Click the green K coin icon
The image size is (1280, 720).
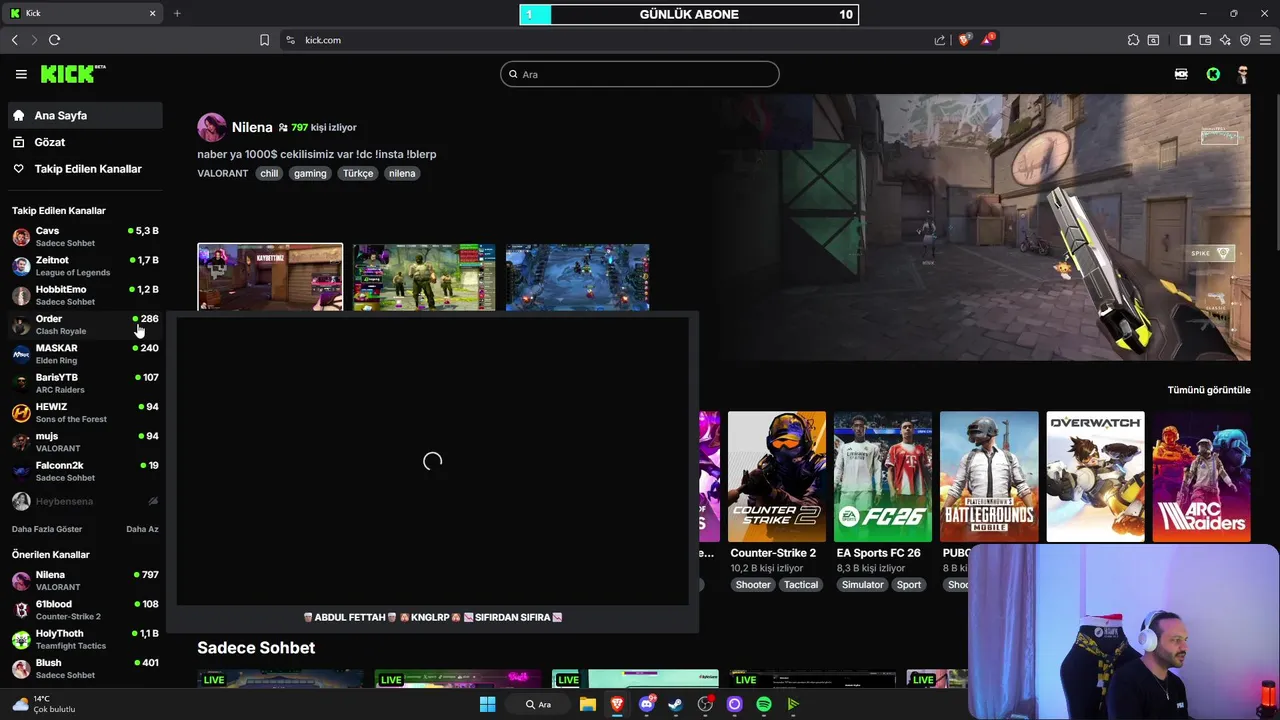(x=1213, y=74)
